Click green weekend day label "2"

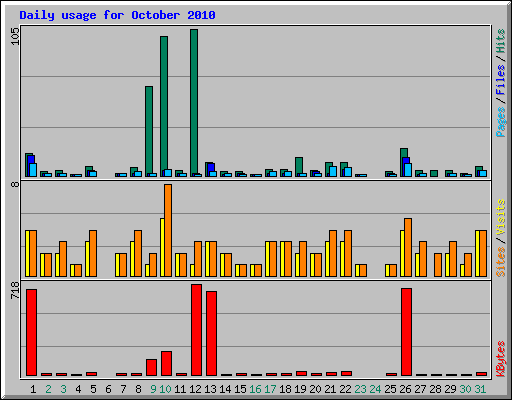48,389
